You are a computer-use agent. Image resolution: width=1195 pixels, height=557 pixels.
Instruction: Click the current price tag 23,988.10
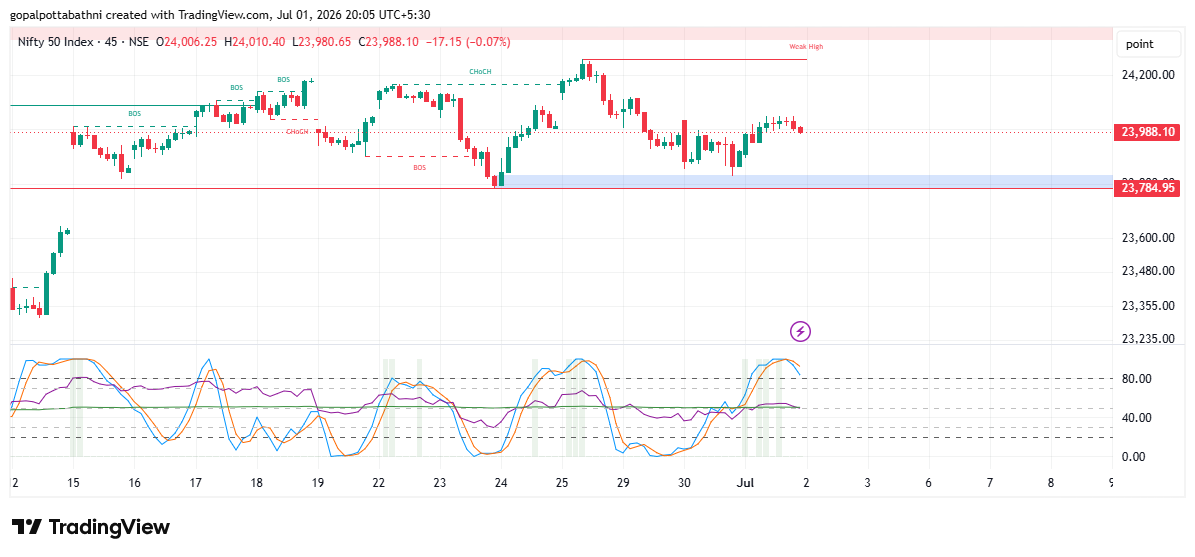(x=1146, y=132)
